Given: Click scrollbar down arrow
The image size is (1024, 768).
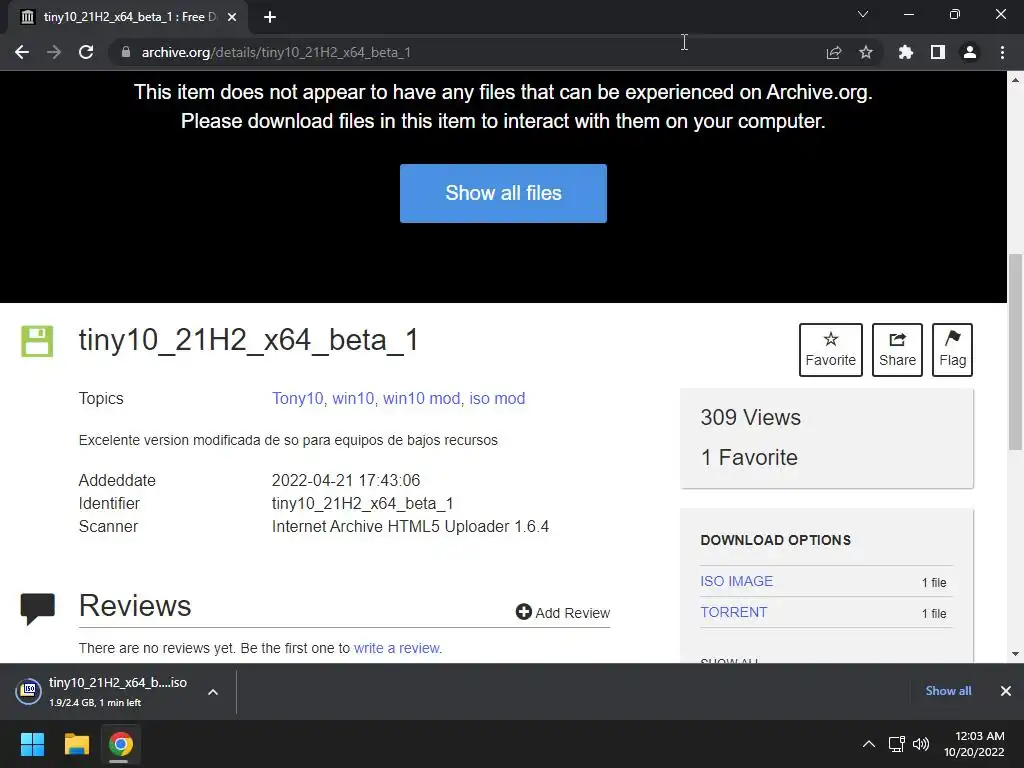Looking at the screenshot, I should (x=1016, y=654).
